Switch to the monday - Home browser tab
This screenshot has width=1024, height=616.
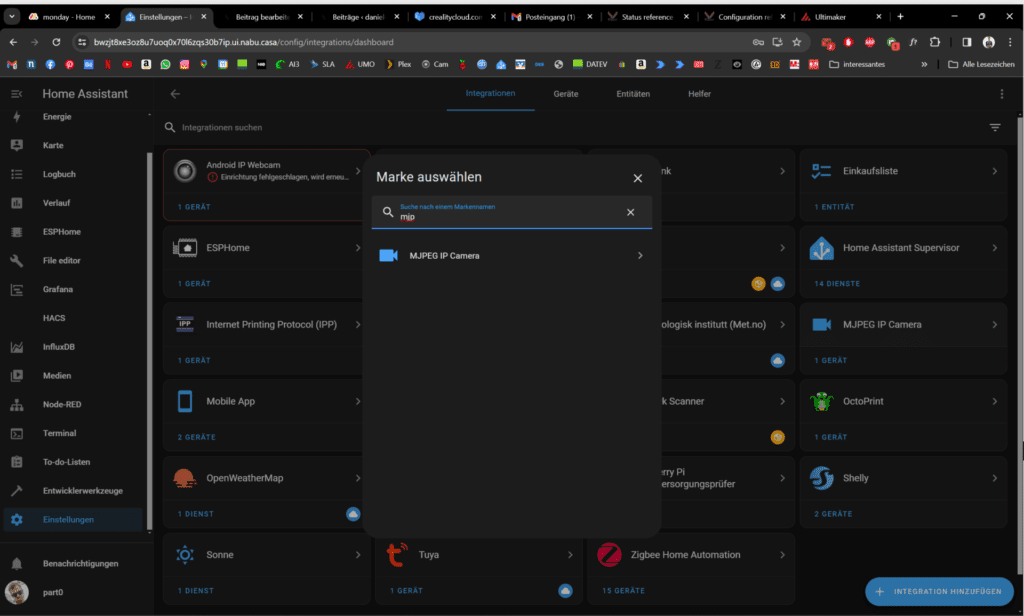(69, 17)
